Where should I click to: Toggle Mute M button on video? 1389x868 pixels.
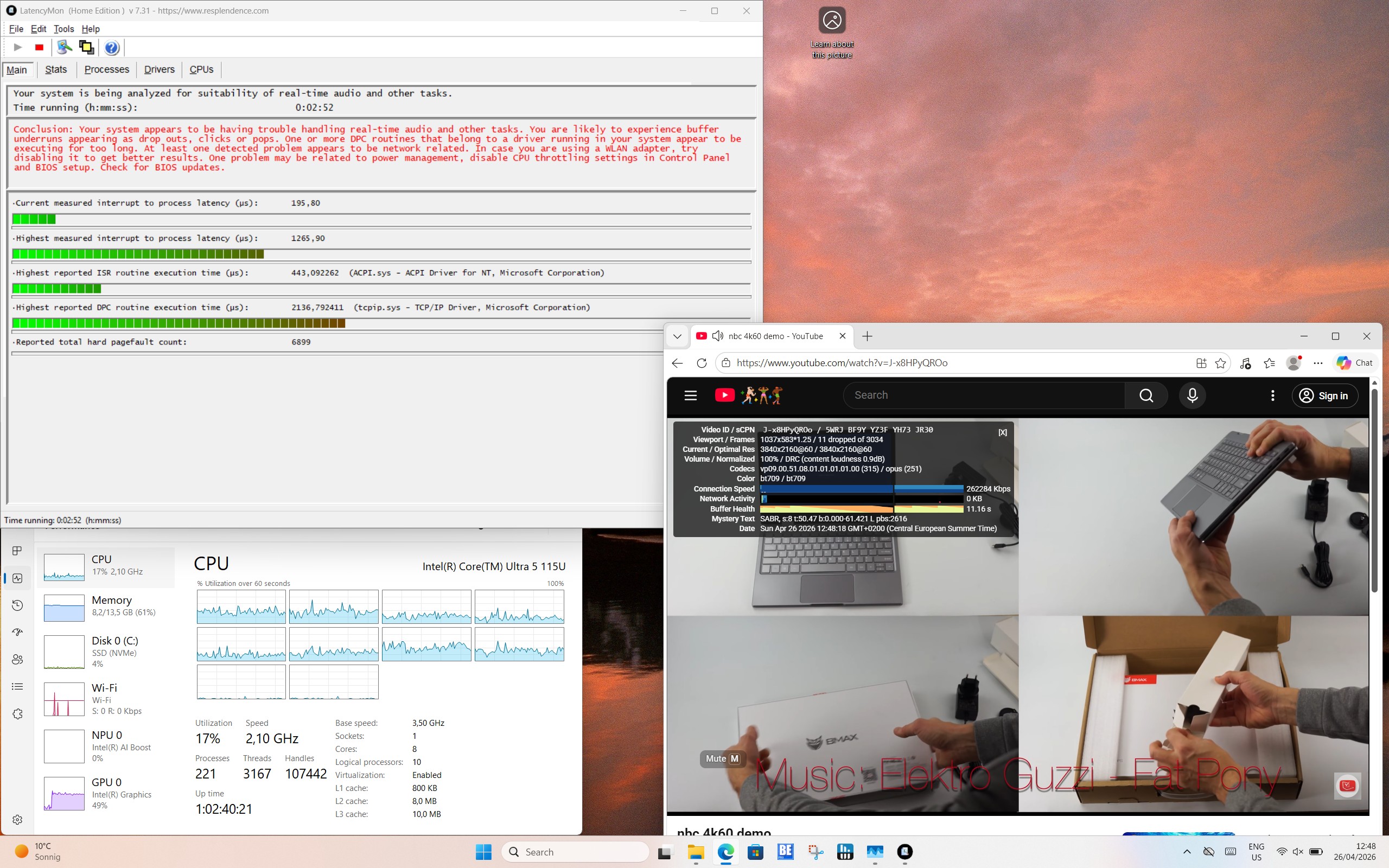[723, 758]
